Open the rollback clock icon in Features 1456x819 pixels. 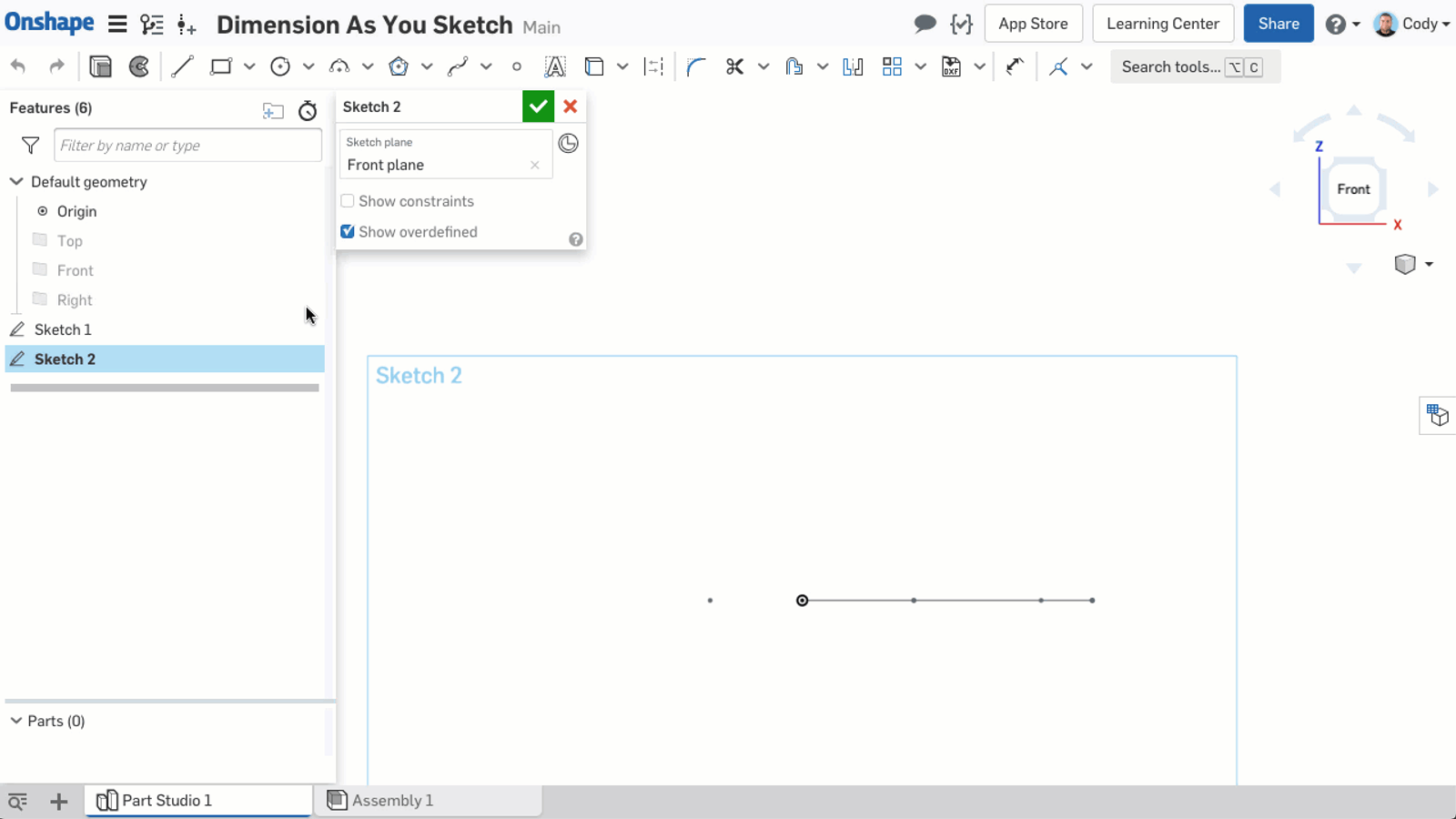tap(308, 111)
